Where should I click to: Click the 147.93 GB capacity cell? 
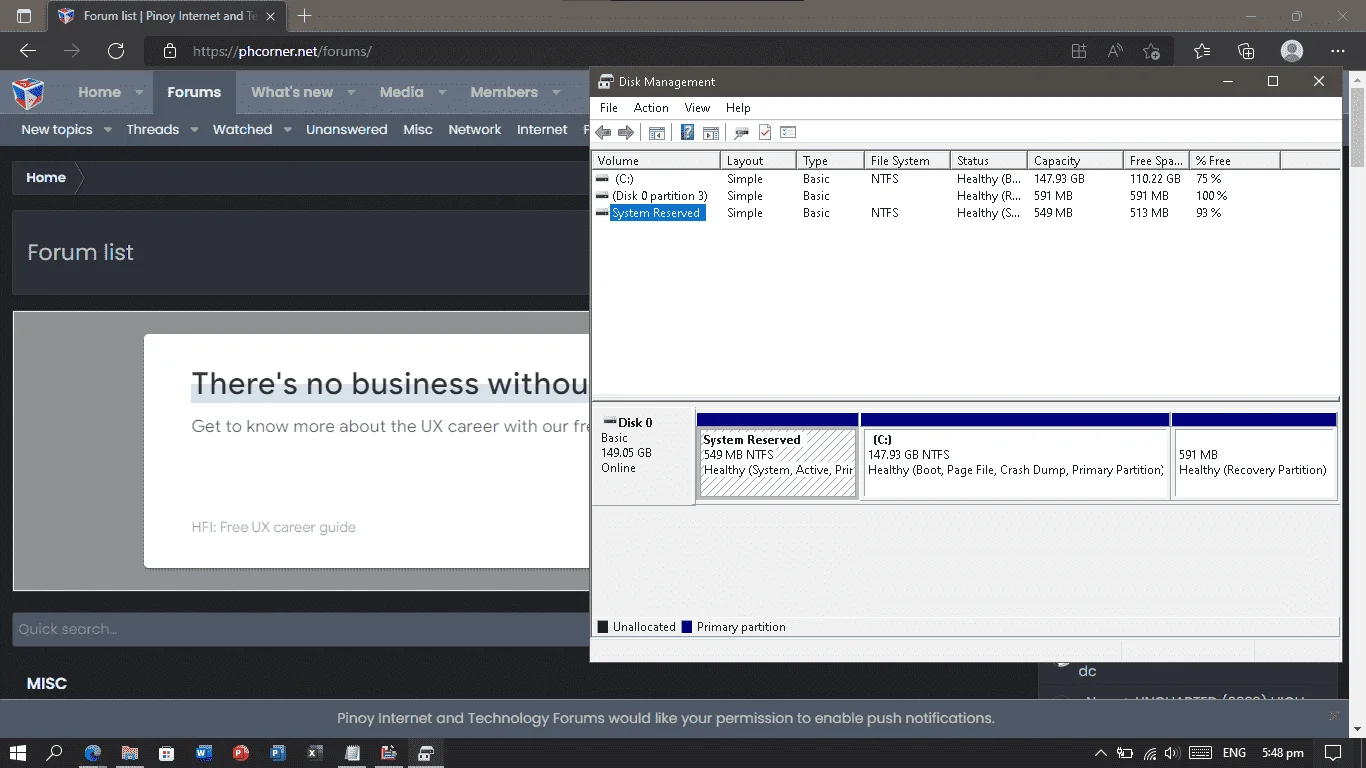click(1059, 179)
